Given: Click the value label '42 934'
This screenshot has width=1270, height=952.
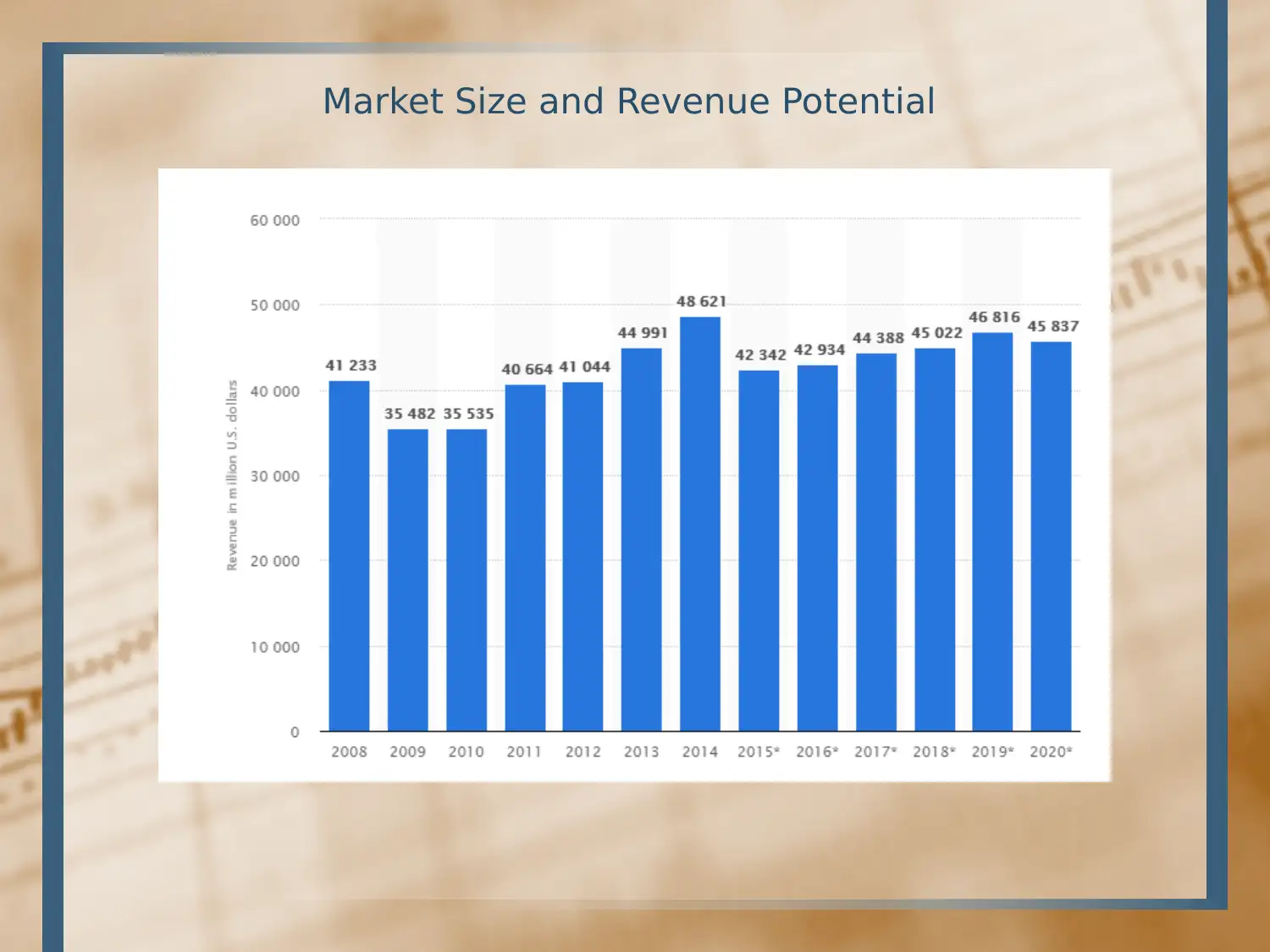Looking at the screenshot, I should [x=819, y=350].
